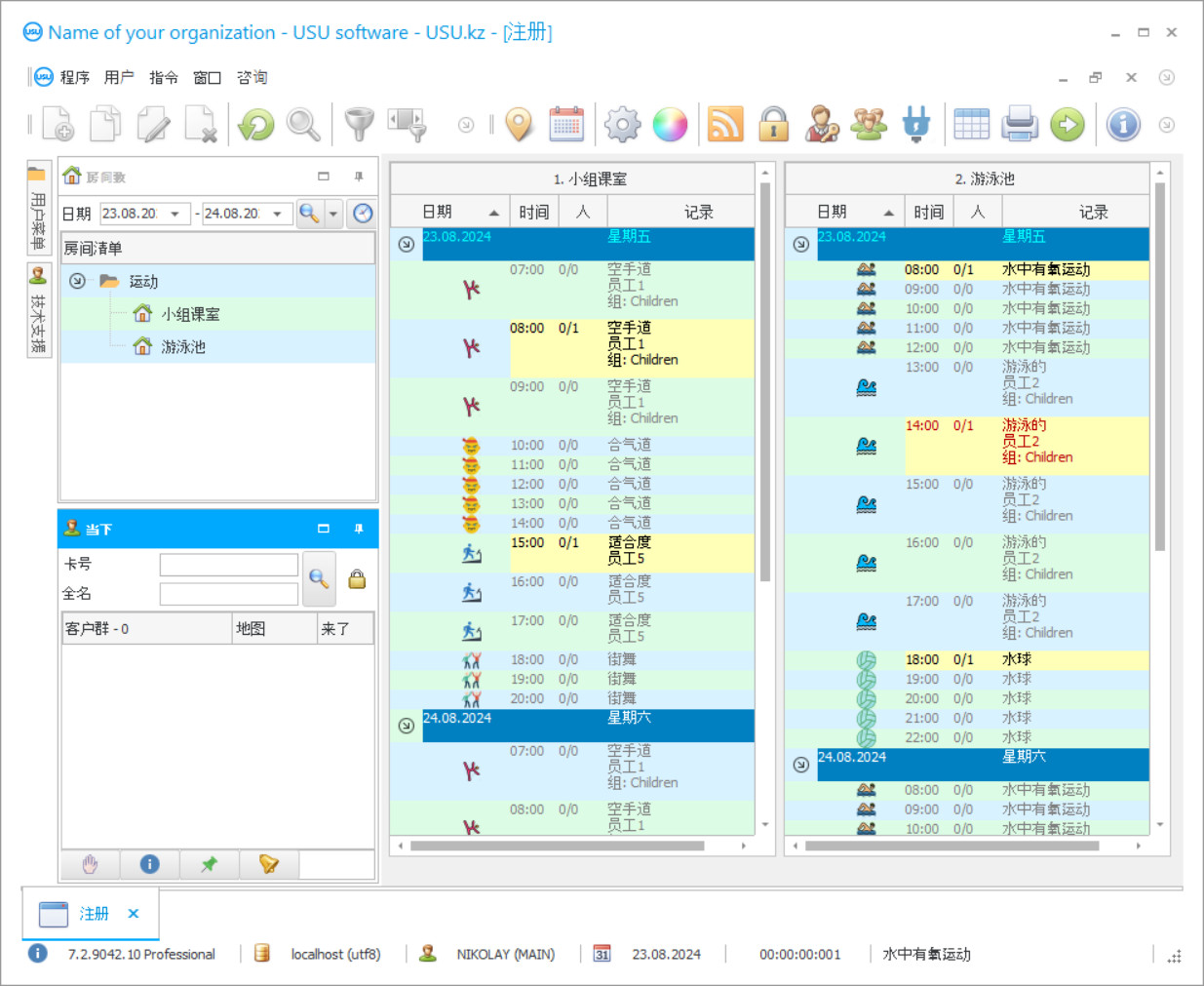Open the start date 23.08 dropdown
Screen dimensions: 1204x986
[x=175, y=214]
